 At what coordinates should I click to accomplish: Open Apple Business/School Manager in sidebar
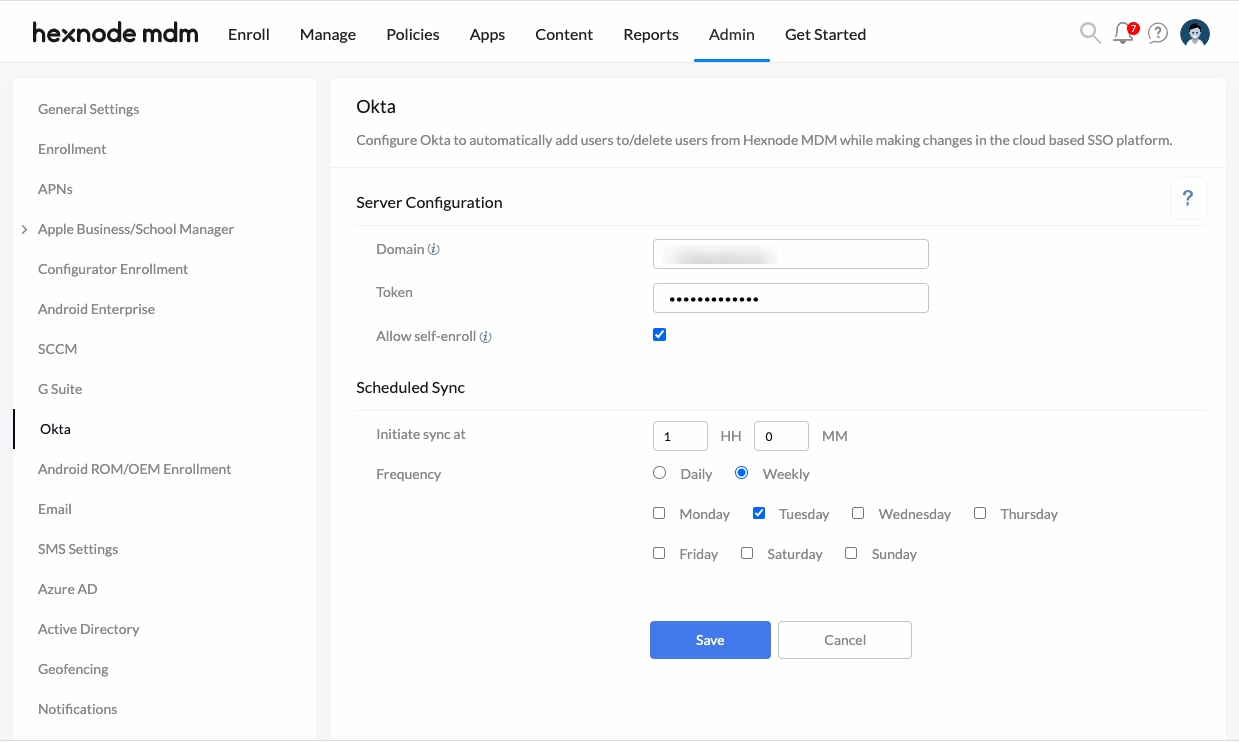(136, 229)
